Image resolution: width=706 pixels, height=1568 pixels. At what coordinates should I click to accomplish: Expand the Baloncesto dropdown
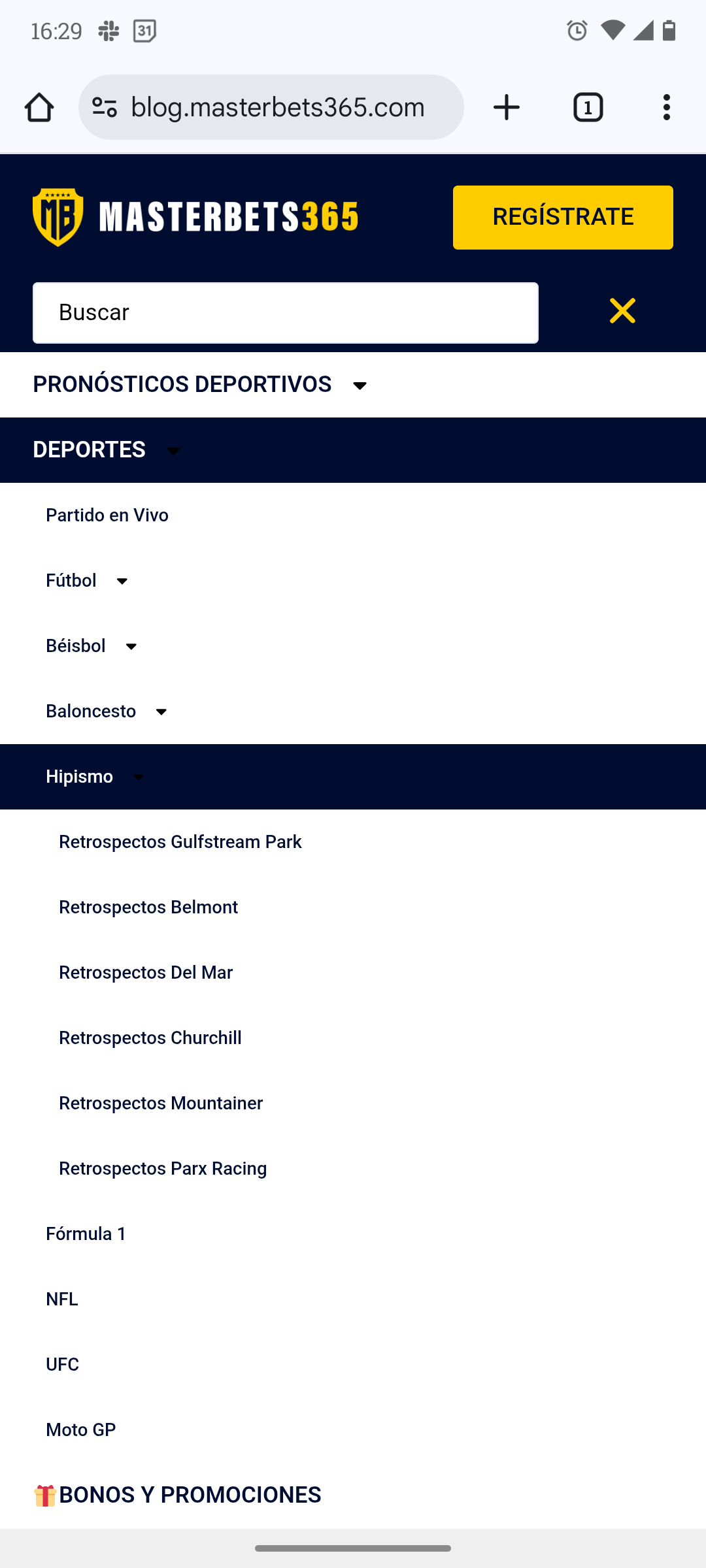(x=161, y=711)
